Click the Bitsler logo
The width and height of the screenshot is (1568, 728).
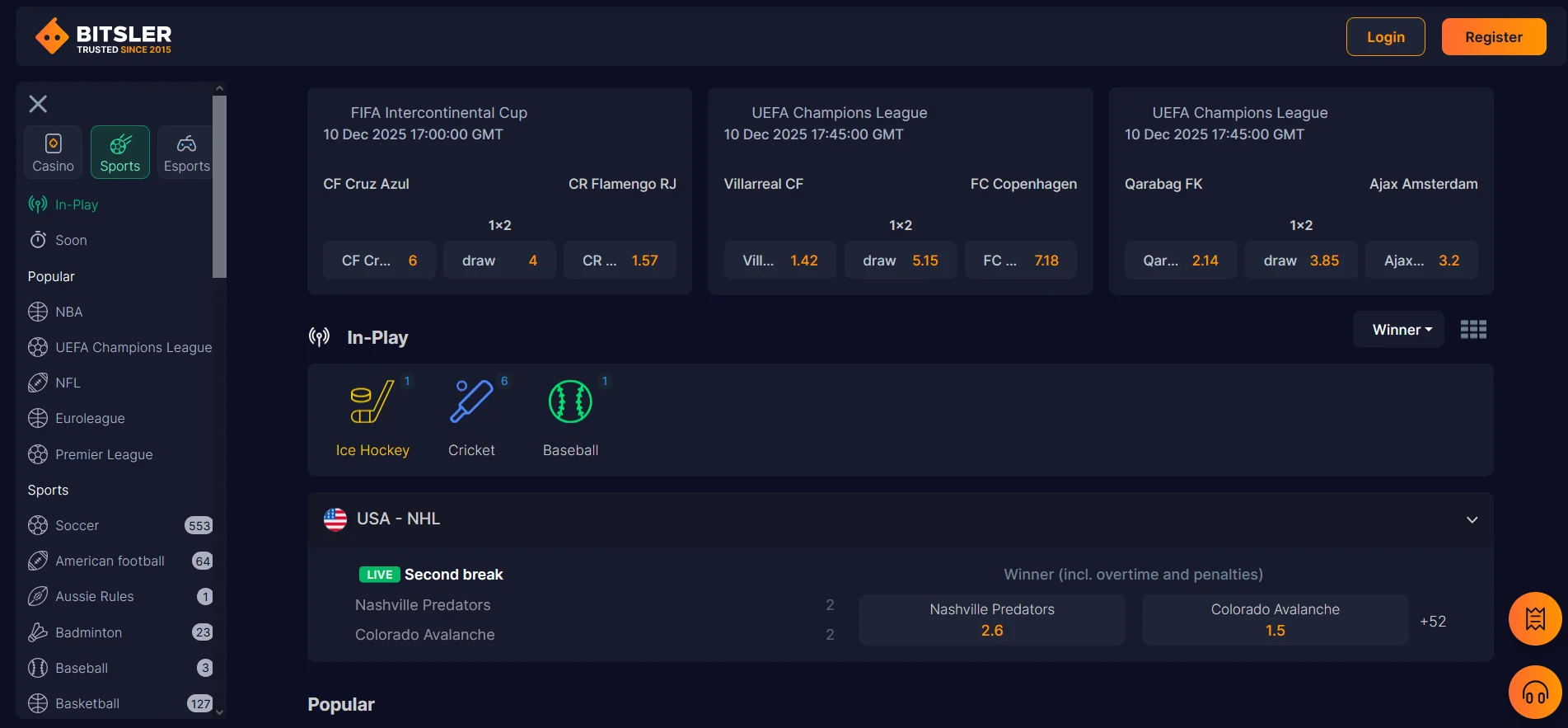coord(104,37)
